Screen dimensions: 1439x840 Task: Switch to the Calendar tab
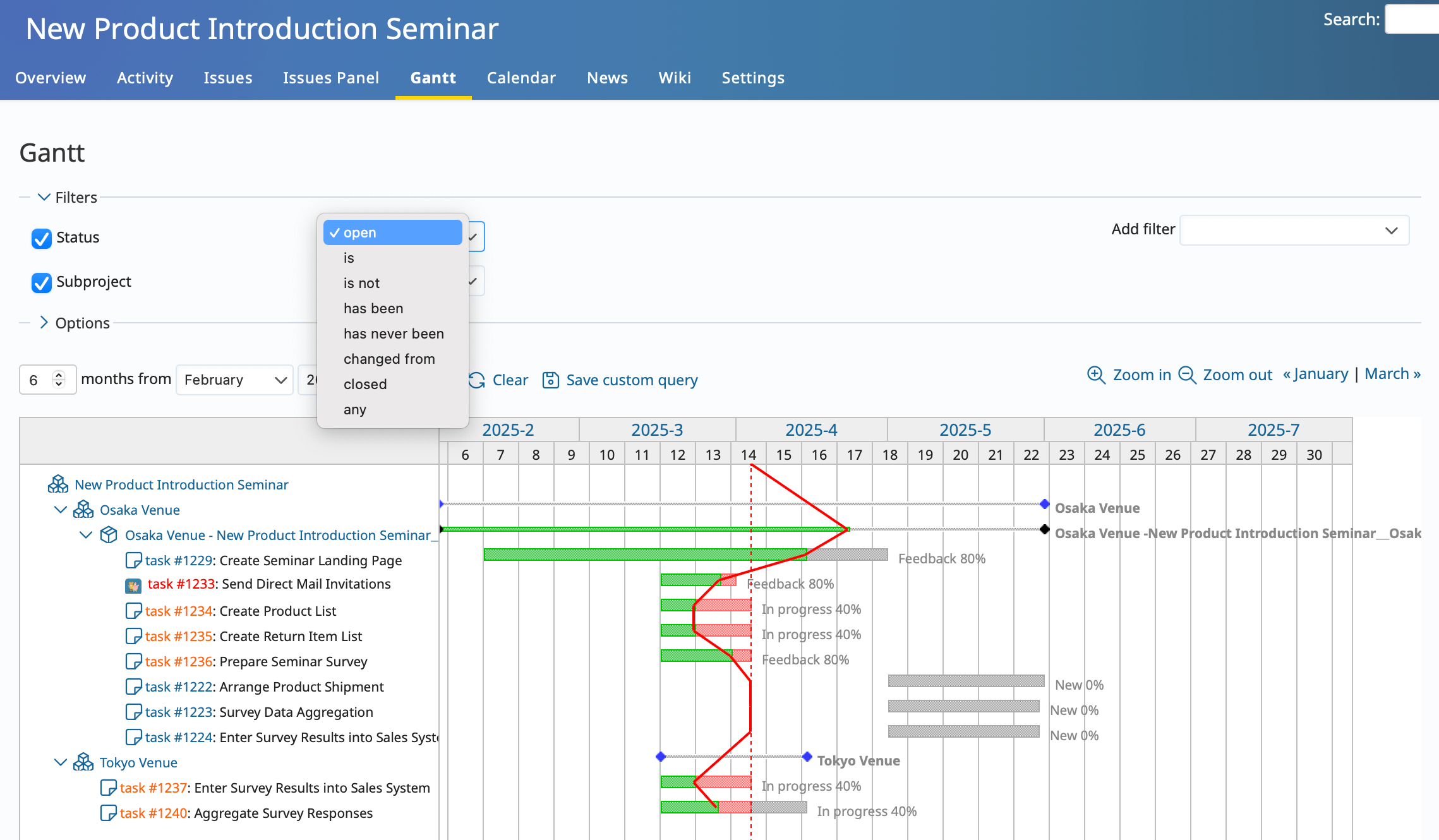tap(521, 77)
